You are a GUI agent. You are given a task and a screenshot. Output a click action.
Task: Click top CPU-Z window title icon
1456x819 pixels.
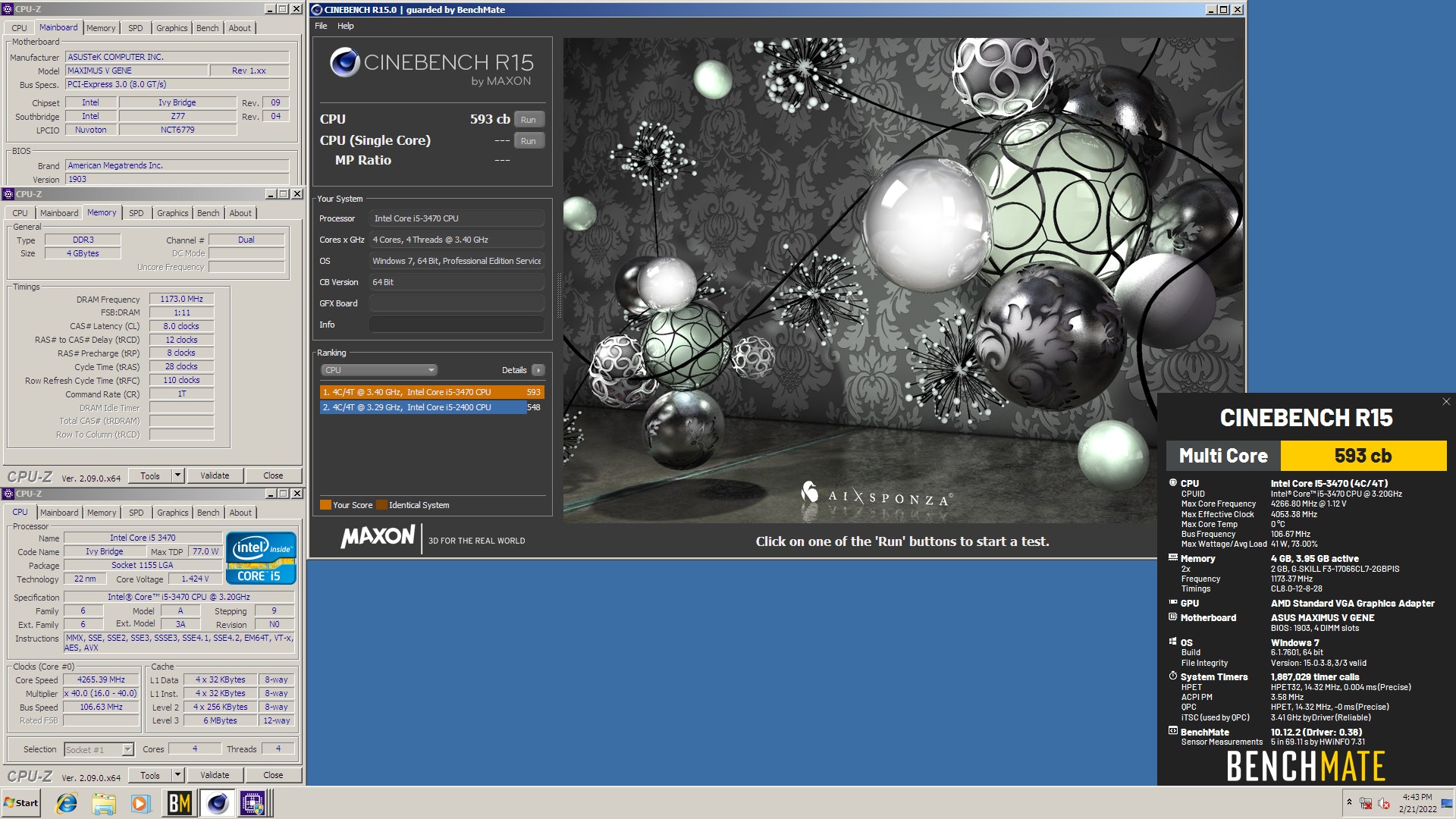tap(8, 9)
